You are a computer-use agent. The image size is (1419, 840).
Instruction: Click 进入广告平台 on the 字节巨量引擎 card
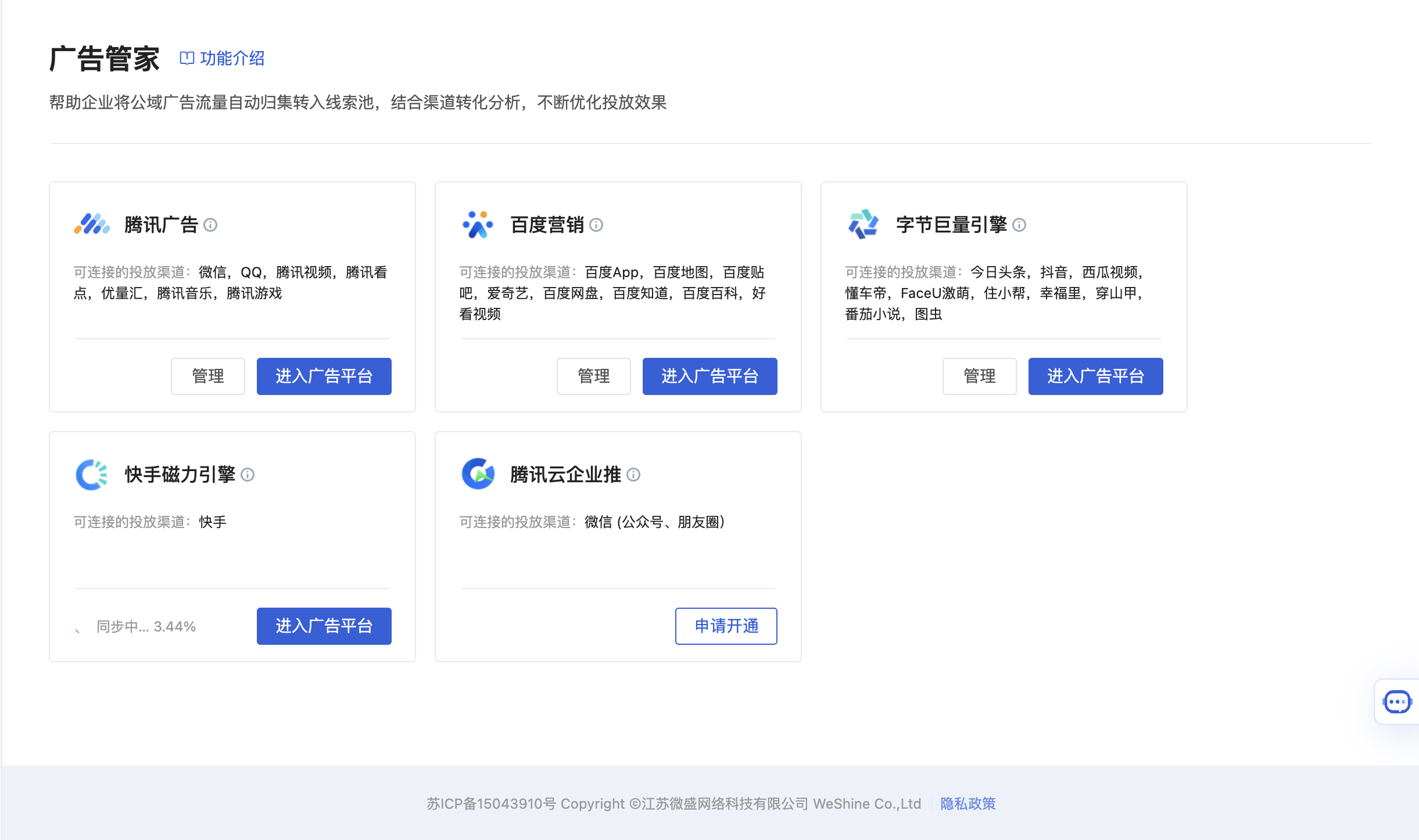[x=1096, y=376]
